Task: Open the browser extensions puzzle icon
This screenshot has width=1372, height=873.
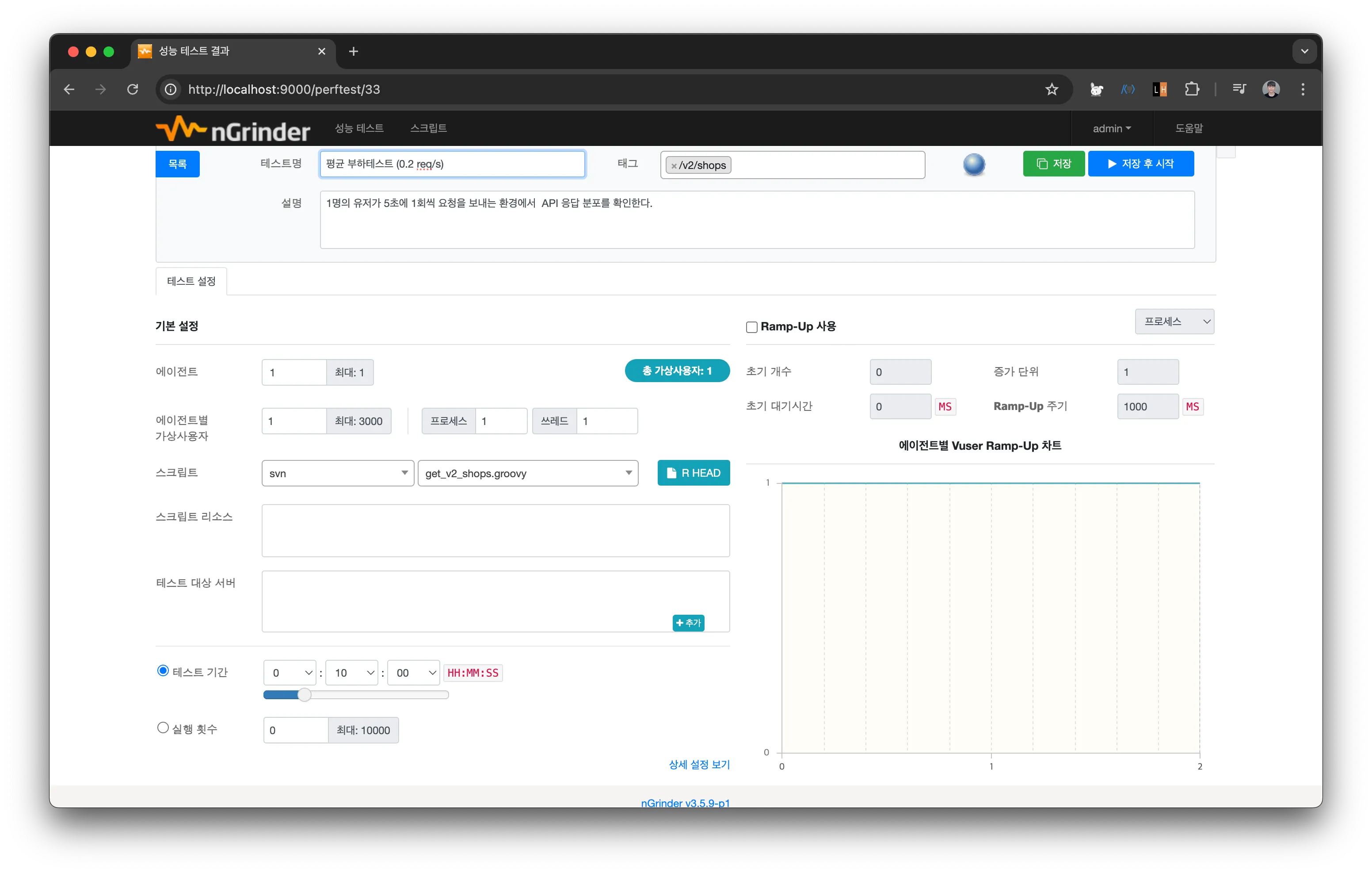Action: coord(1191,89)
